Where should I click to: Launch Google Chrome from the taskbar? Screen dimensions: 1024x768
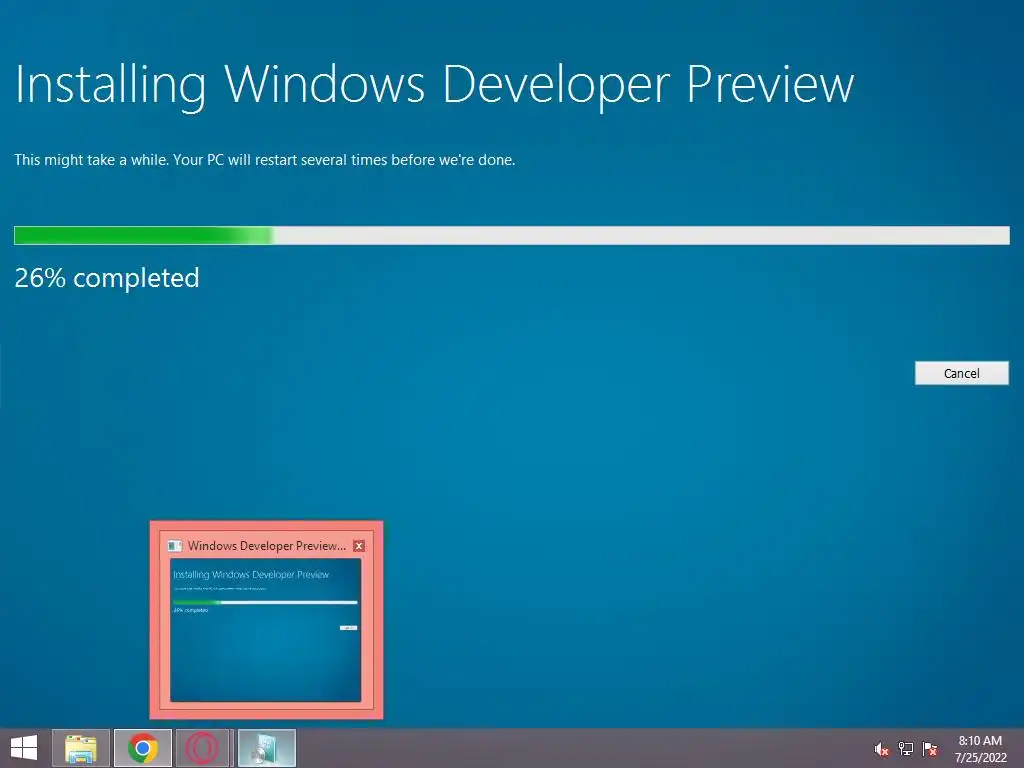coord(143,748)
